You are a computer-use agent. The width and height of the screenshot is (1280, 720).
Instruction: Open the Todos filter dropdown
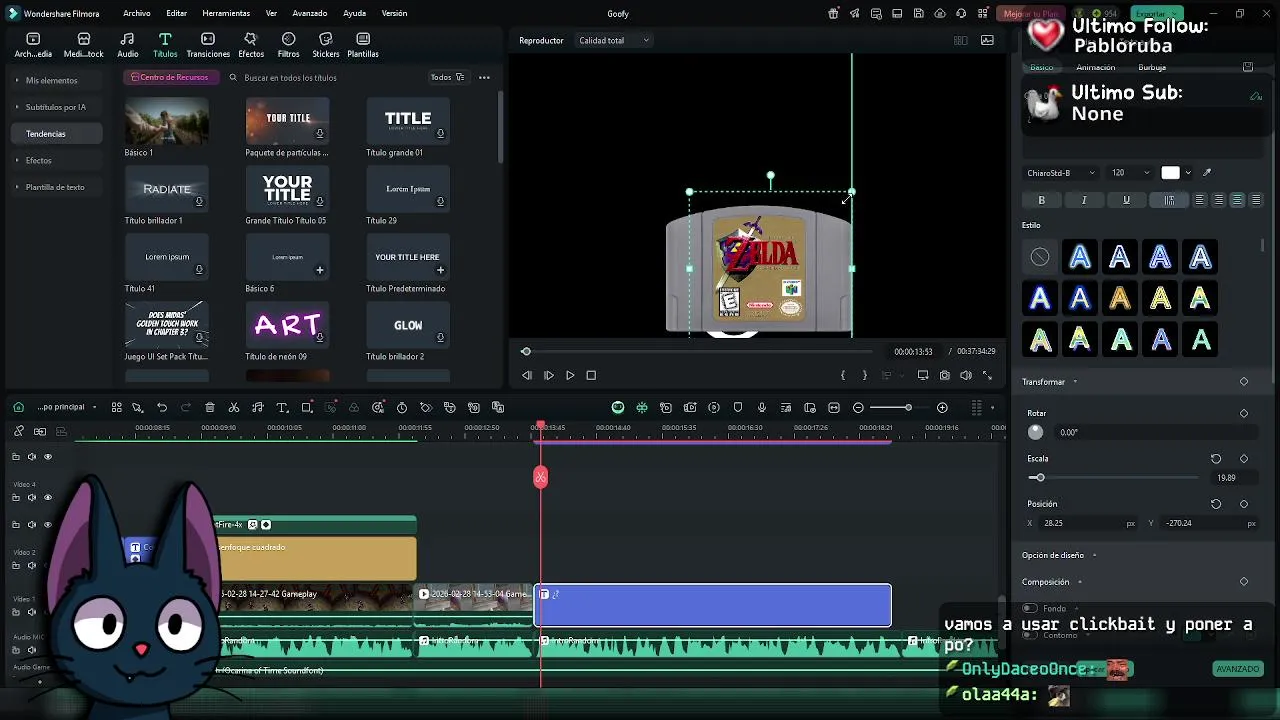[x=447, y=77]
